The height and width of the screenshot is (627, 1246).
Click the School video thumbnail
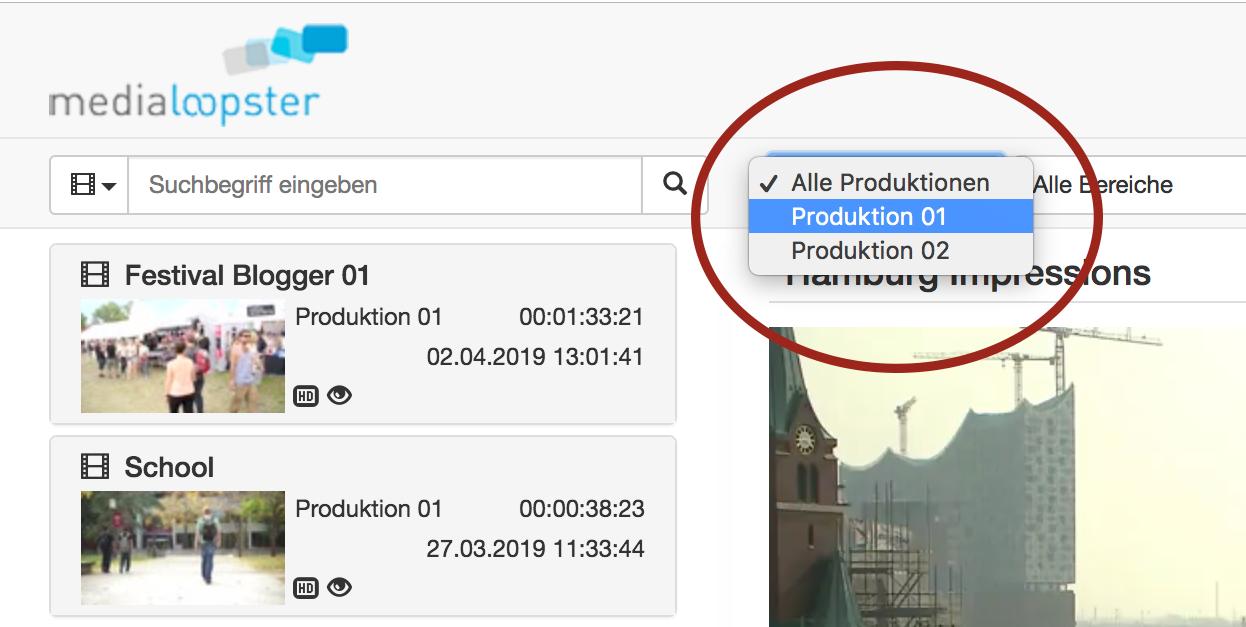pos(182,547)
